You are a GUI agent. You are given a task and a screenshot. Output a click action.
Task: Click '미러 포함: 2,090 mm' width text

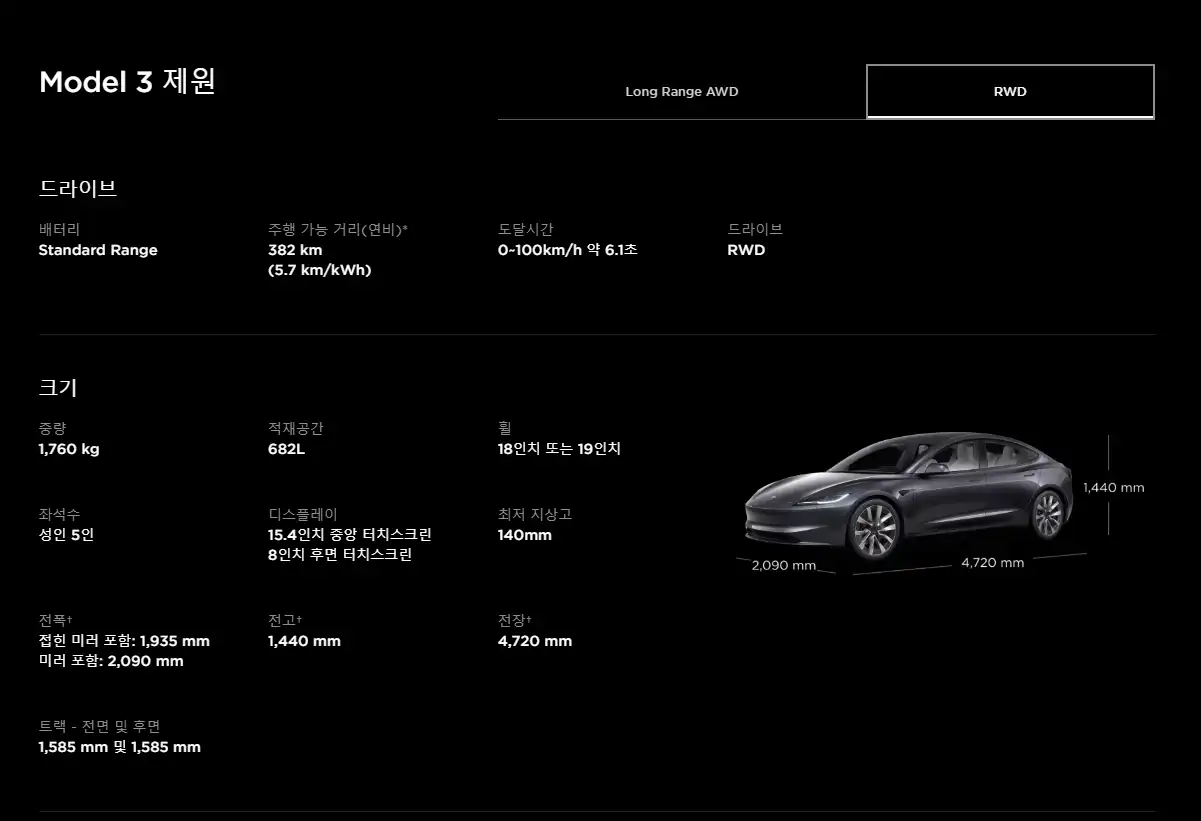tap(111, 661)
